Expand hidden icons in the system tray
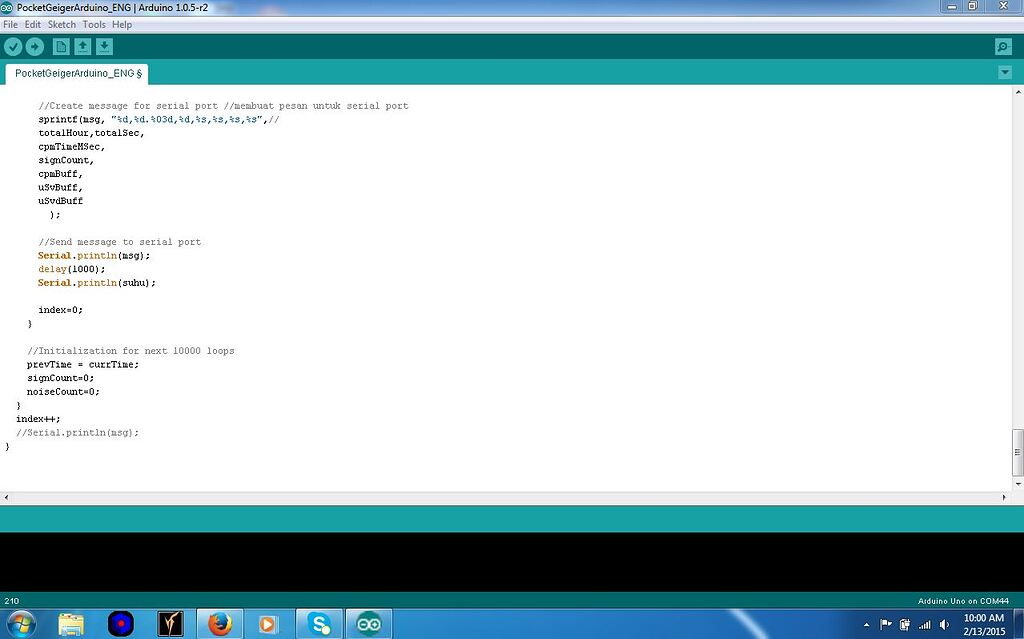The width and height of the screenshot is (1024, 639). click(x=868, y=622)
